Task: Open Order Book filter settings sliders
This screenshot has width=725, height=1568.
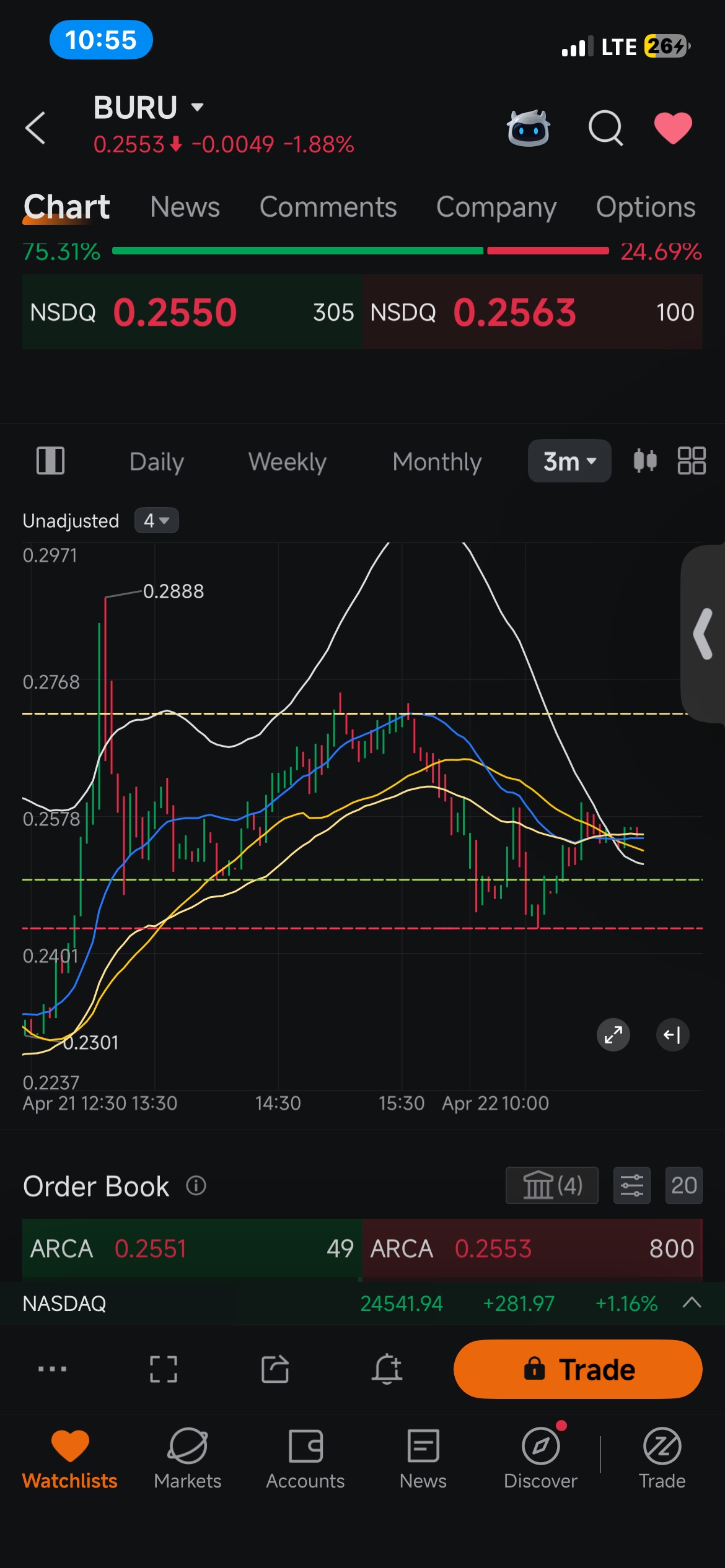Action: pos(631,1185)
